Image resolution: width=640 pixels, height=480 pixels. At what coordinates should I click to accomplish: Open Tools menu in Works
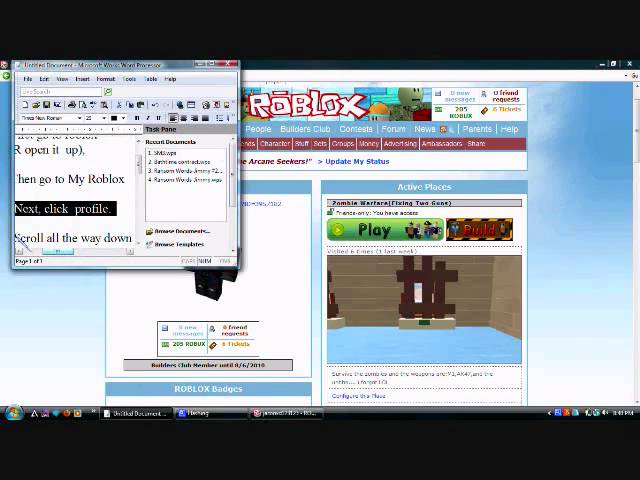[129, 79]
